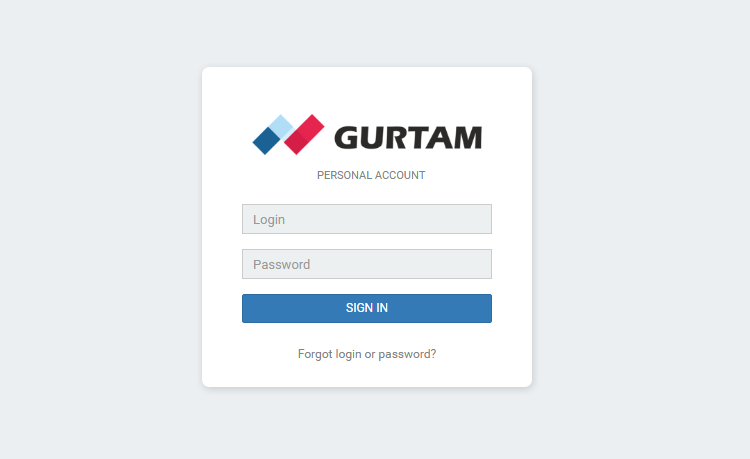Image resolution: width=750 pixels, height=459 pixels.
Task: Click the Login placeholder text
Action: coord(269,220)
